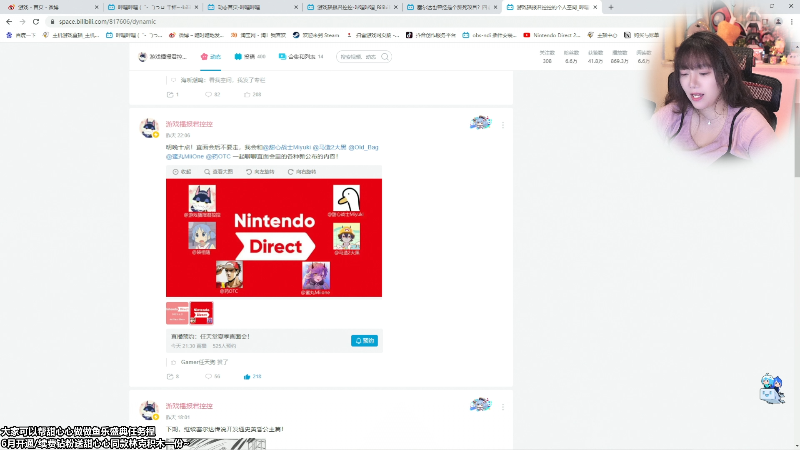Switch to the fifth browser tab
The height and width of the screenshot is (450, 800).
[452, 7]
